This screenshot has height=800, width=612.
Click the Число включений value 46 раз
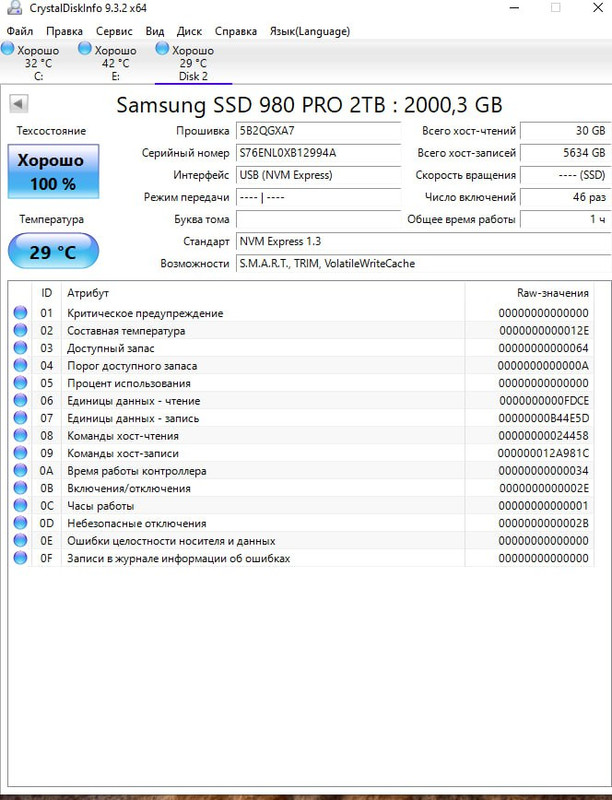pyautogui.click(x=565, y=197)
